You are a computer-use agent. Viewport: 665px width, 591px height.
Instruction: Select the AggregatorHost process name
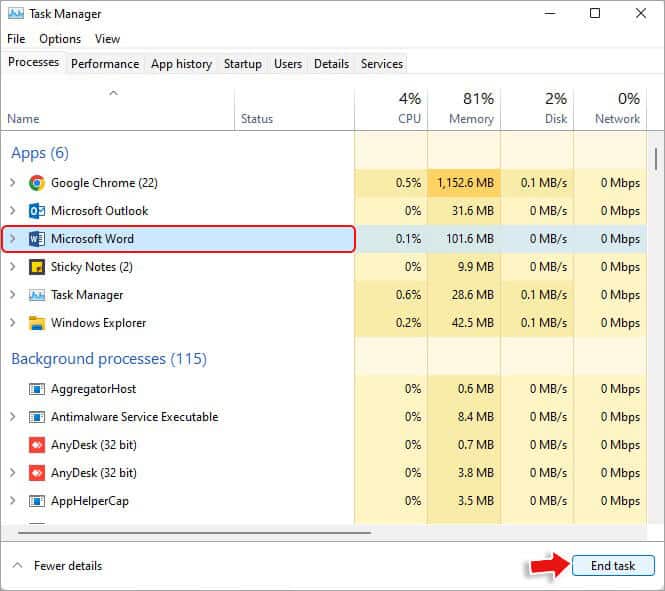[93, 389]
